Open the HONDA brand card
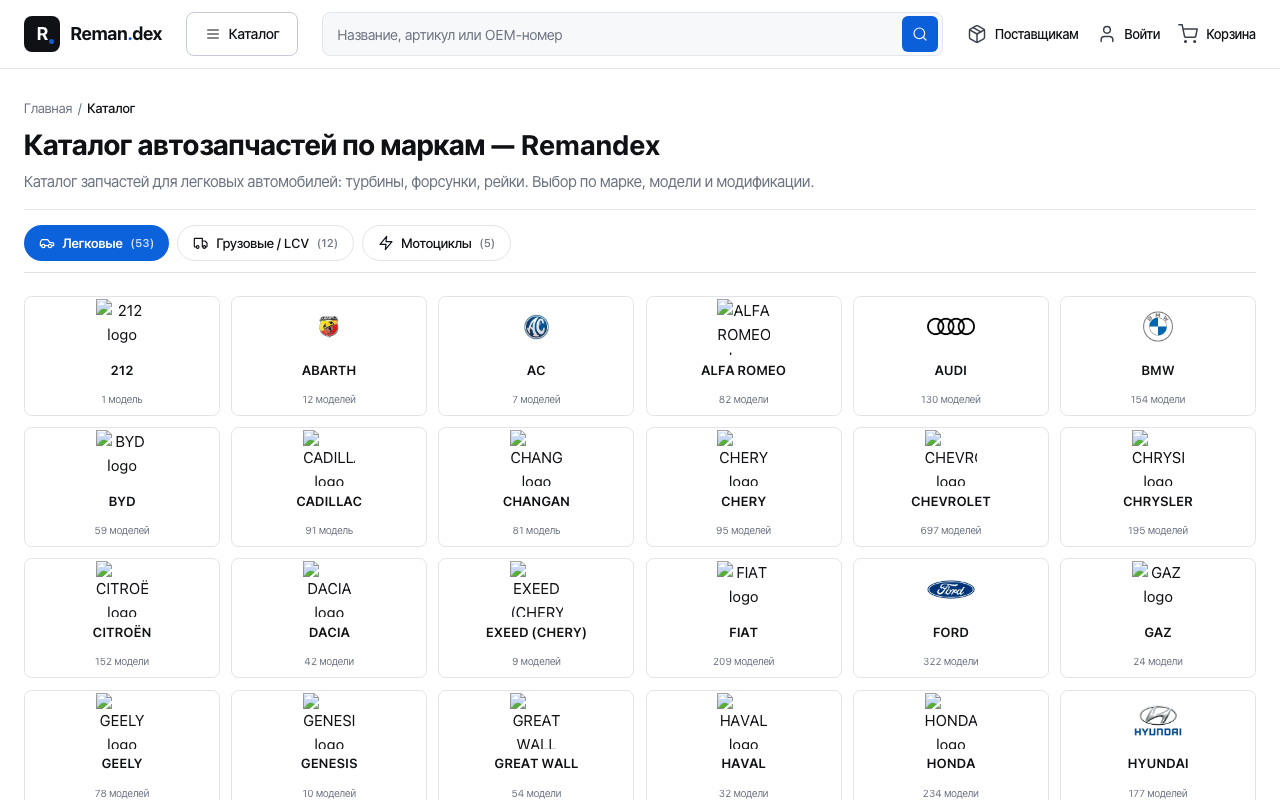 coord(951,745)
